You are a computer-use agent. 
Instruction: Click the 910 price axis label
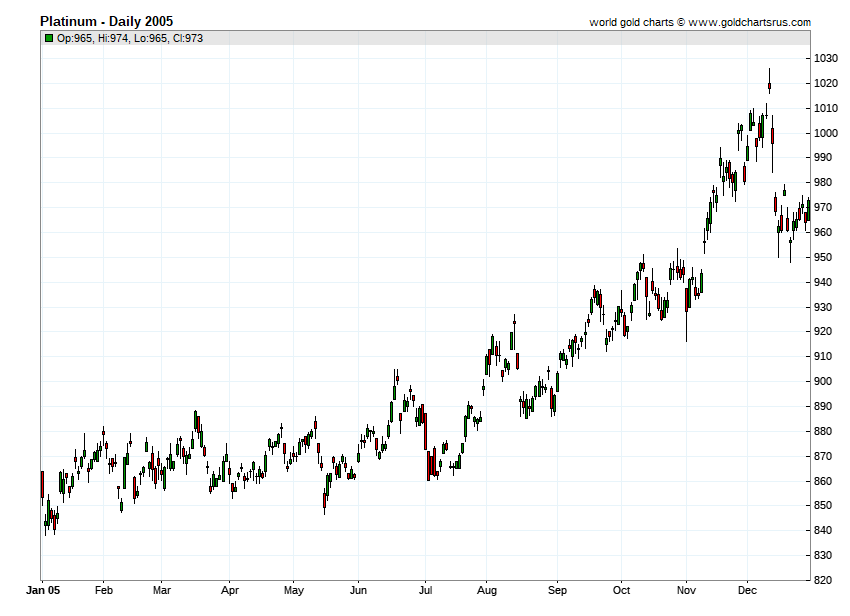[823, 357]
